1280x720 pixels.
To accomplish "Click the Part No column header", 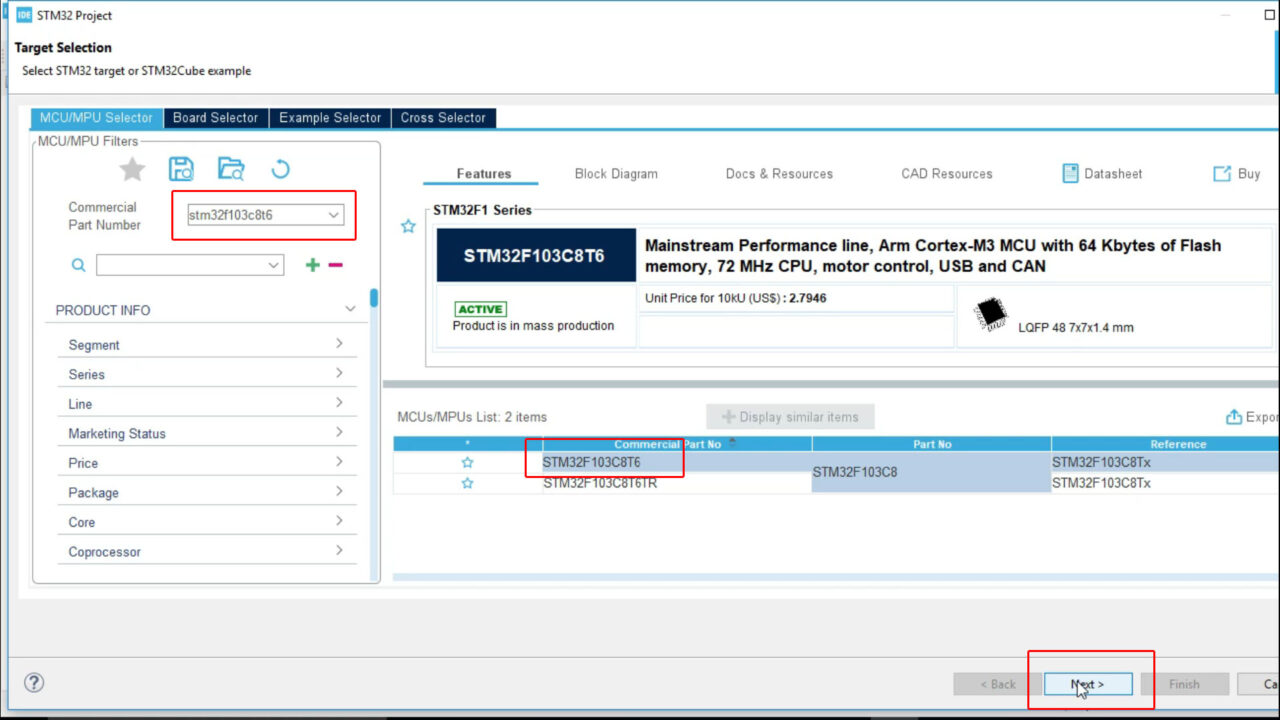I will (x=932, y=444).
